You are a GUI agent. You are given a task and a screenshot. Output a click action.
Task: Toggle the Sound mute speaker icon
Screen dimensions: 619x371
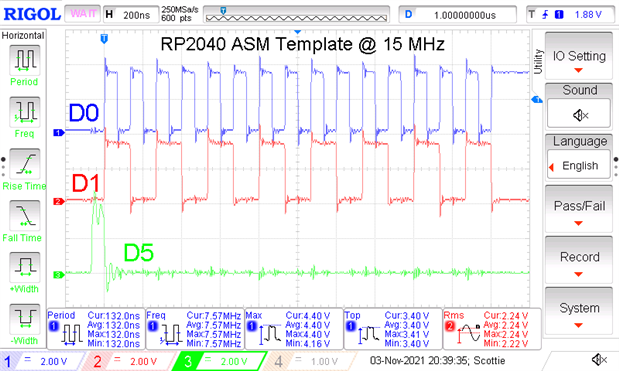[x=579, y=115]
